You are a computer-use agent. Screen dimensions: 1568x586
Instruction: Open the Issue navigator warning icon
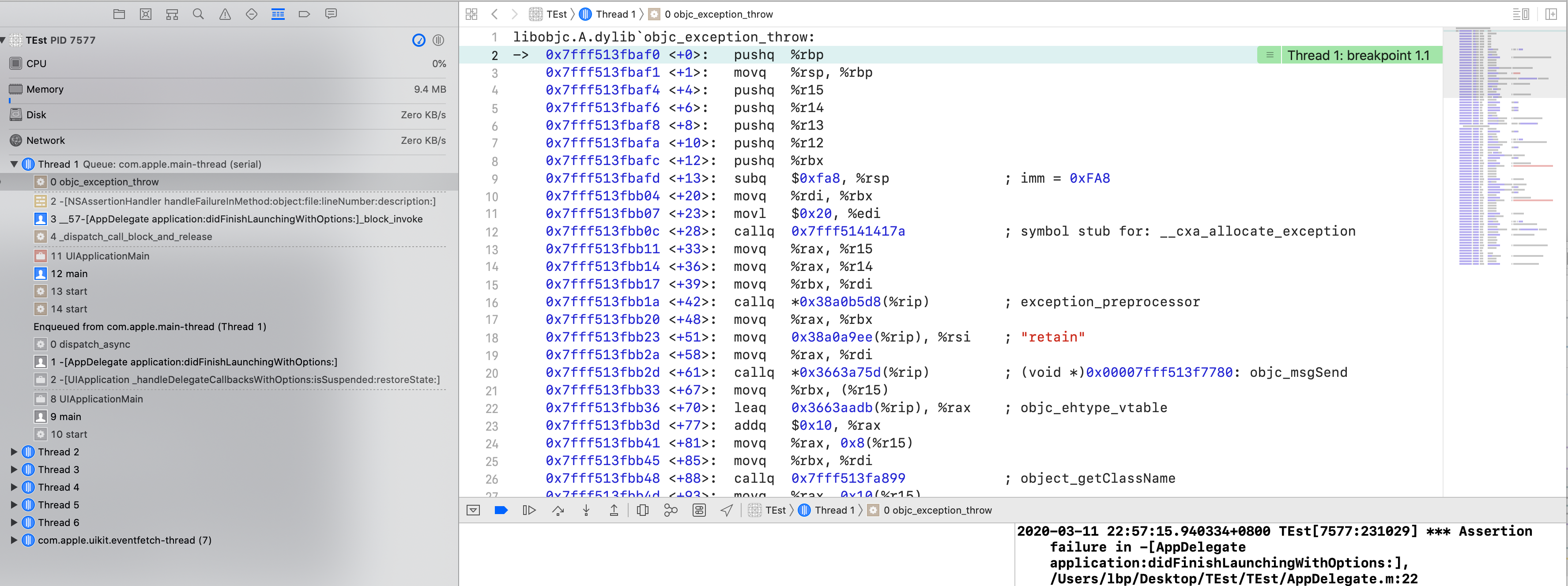tap(225, 14)
